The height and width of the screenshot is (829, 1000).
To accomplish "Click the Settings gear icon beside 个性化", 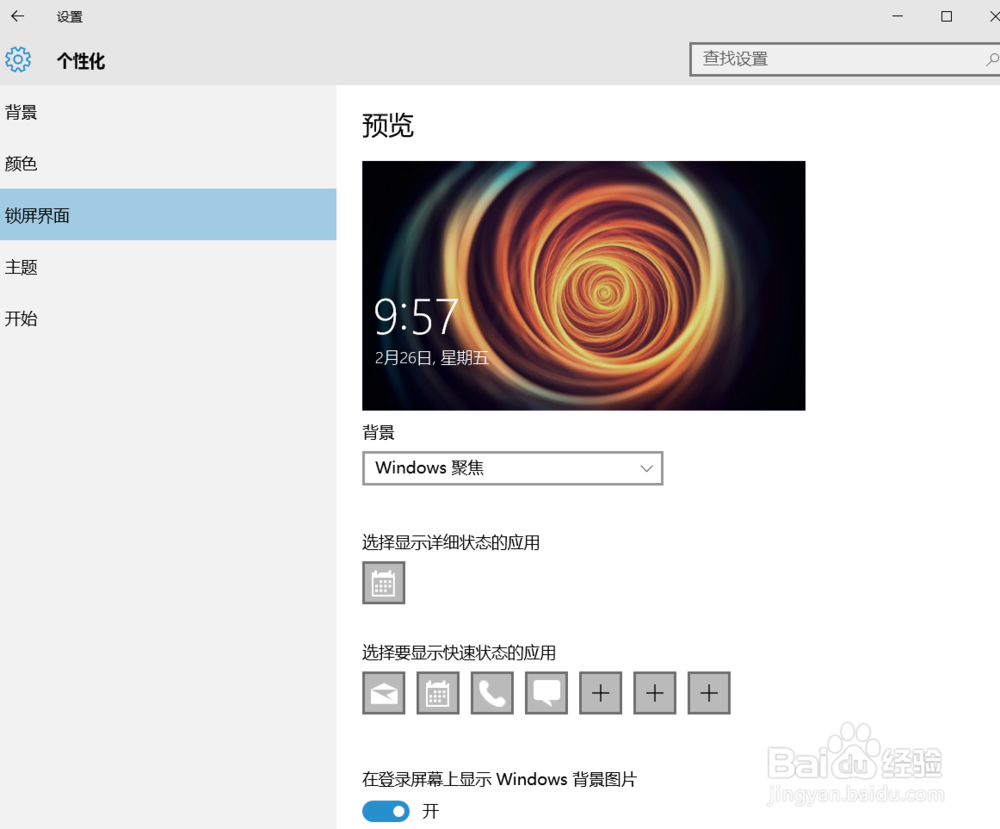I will [x=18, y=59].
